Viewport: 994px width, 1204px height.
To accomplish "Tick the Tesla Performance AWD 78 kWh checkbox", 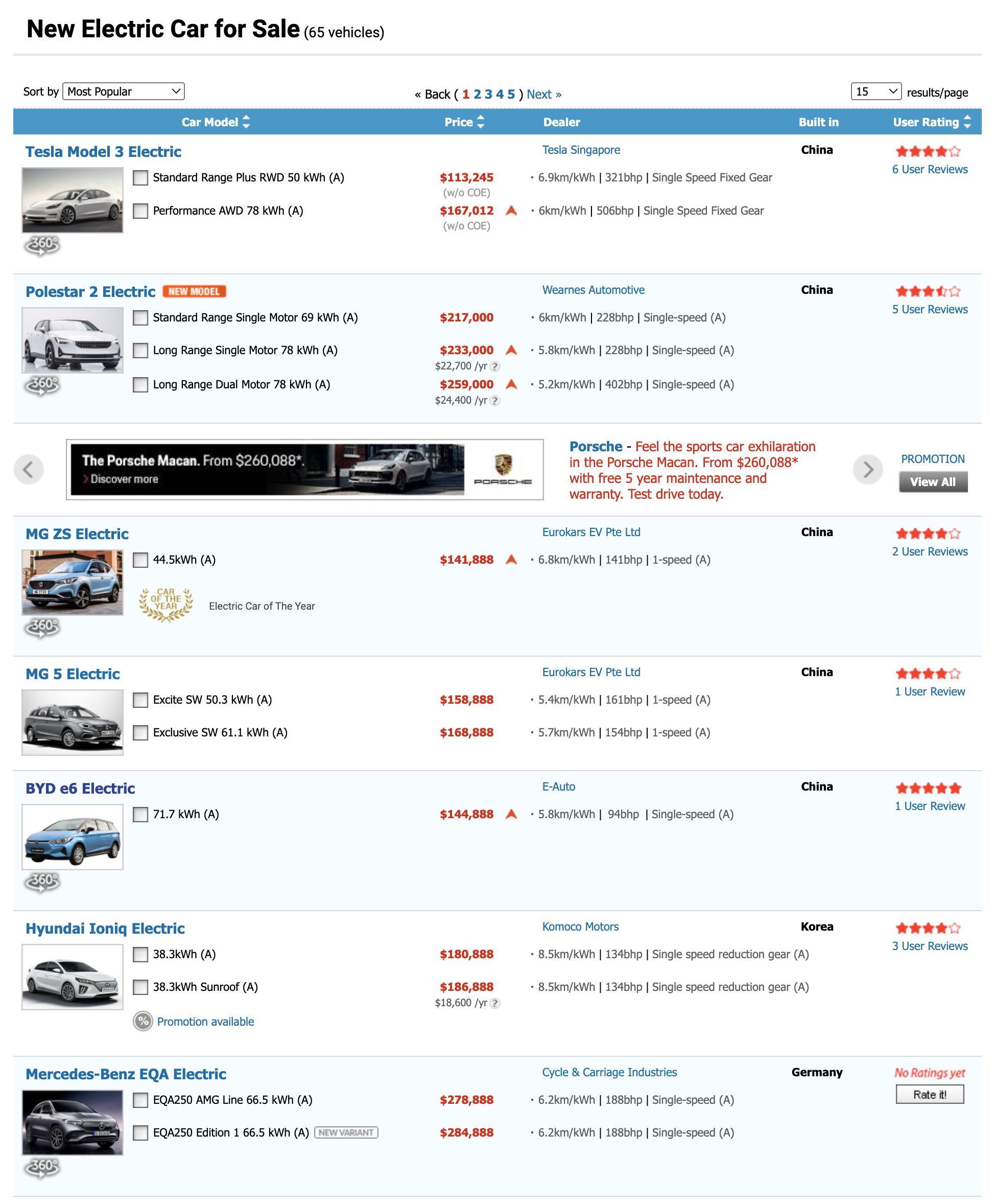I will point(140,212).
